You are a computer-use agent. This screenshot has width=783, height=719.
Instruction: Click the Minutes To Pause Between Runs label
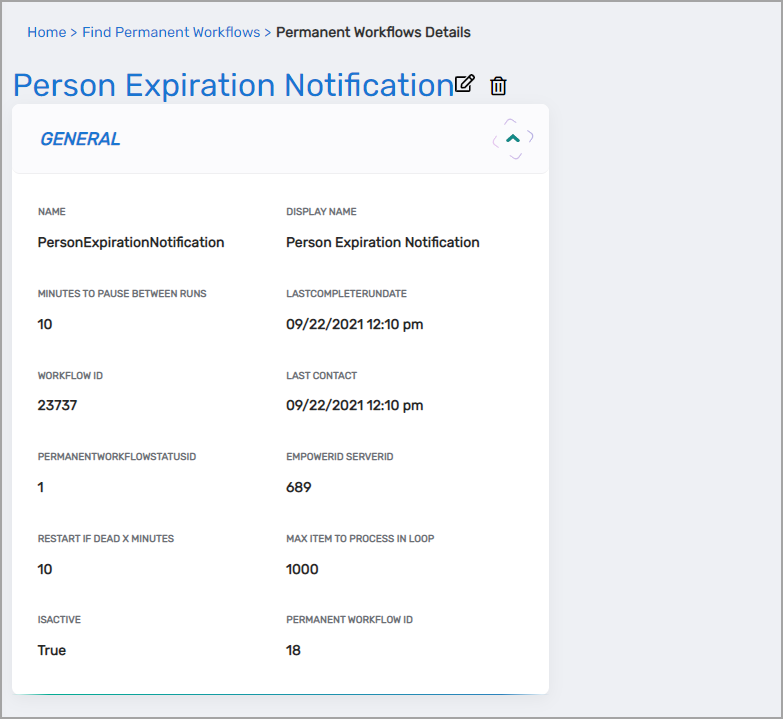click(122, 294)
